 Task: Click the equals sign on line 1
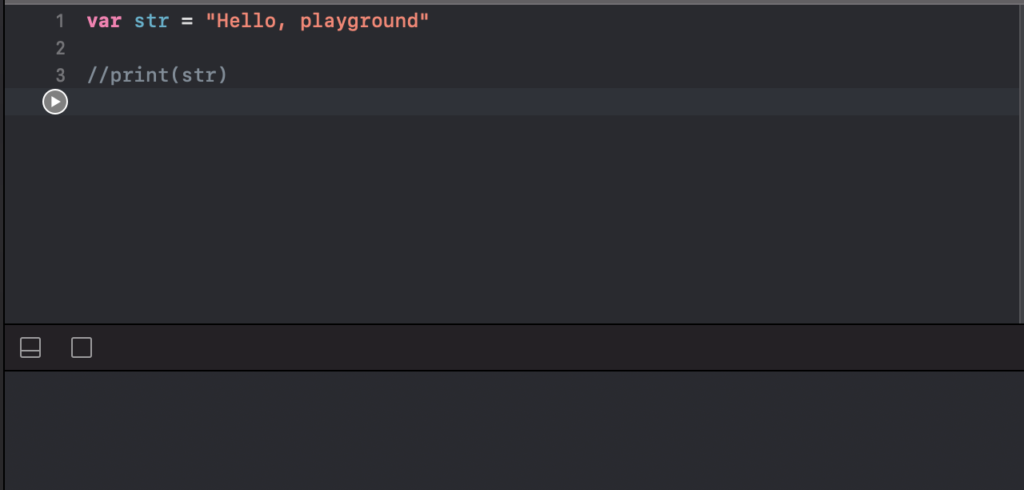point(187,22)
